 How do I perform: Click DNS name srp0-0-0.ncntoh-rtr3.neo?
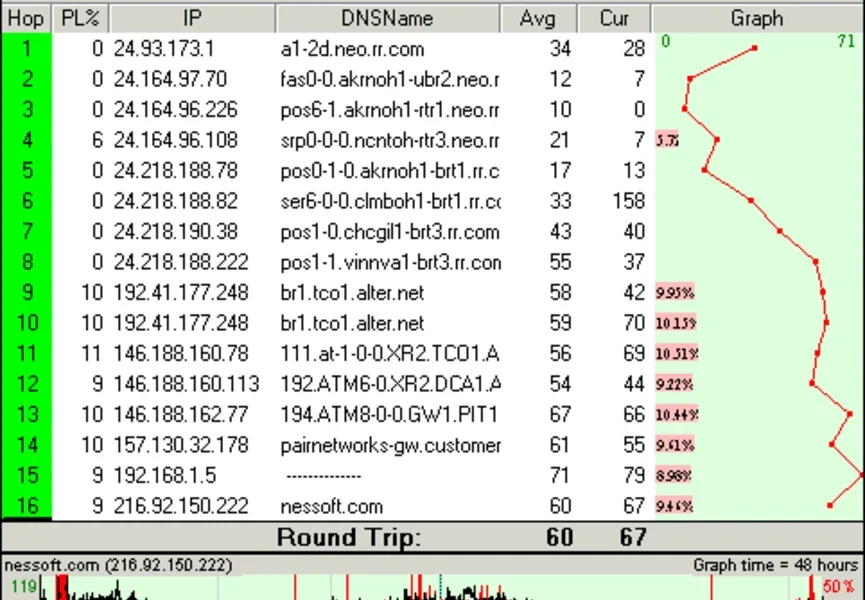[389, 140]
